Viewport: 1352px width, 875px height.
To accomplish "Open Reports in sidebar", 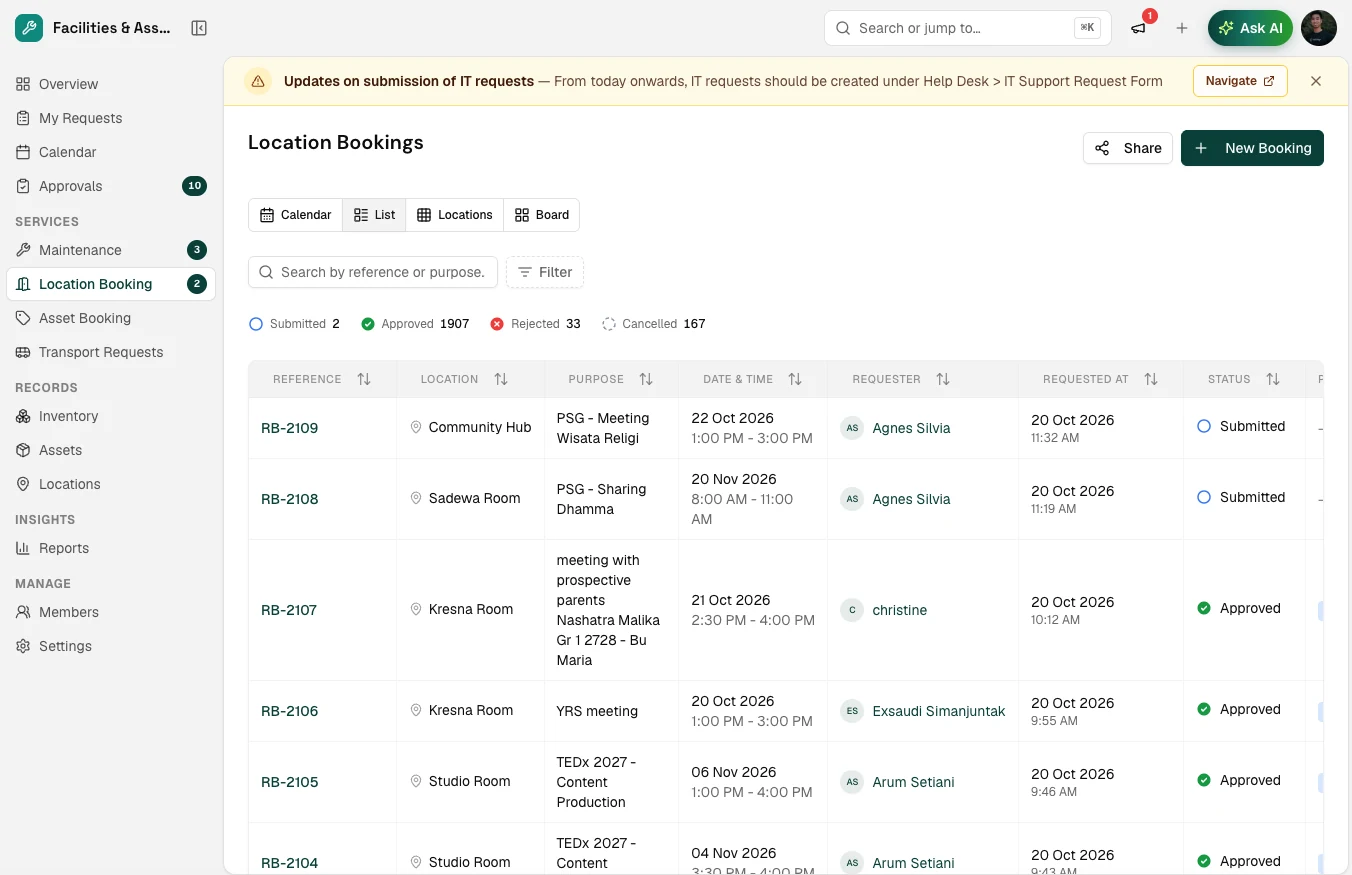I will 110,548.
